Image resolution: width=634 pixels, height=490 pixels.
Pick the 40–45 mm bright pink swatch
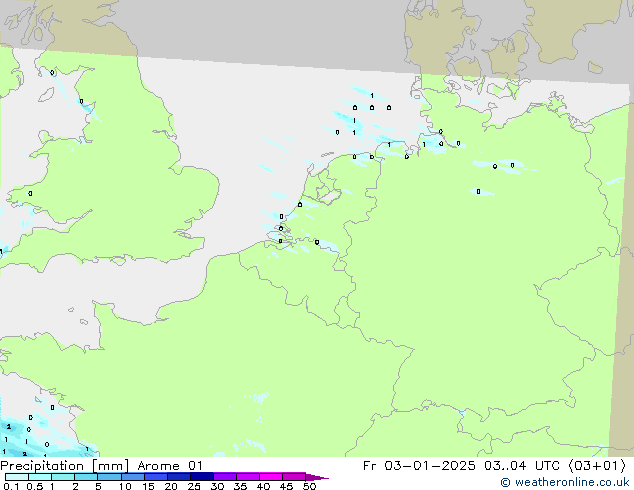[x=271, y=477]
